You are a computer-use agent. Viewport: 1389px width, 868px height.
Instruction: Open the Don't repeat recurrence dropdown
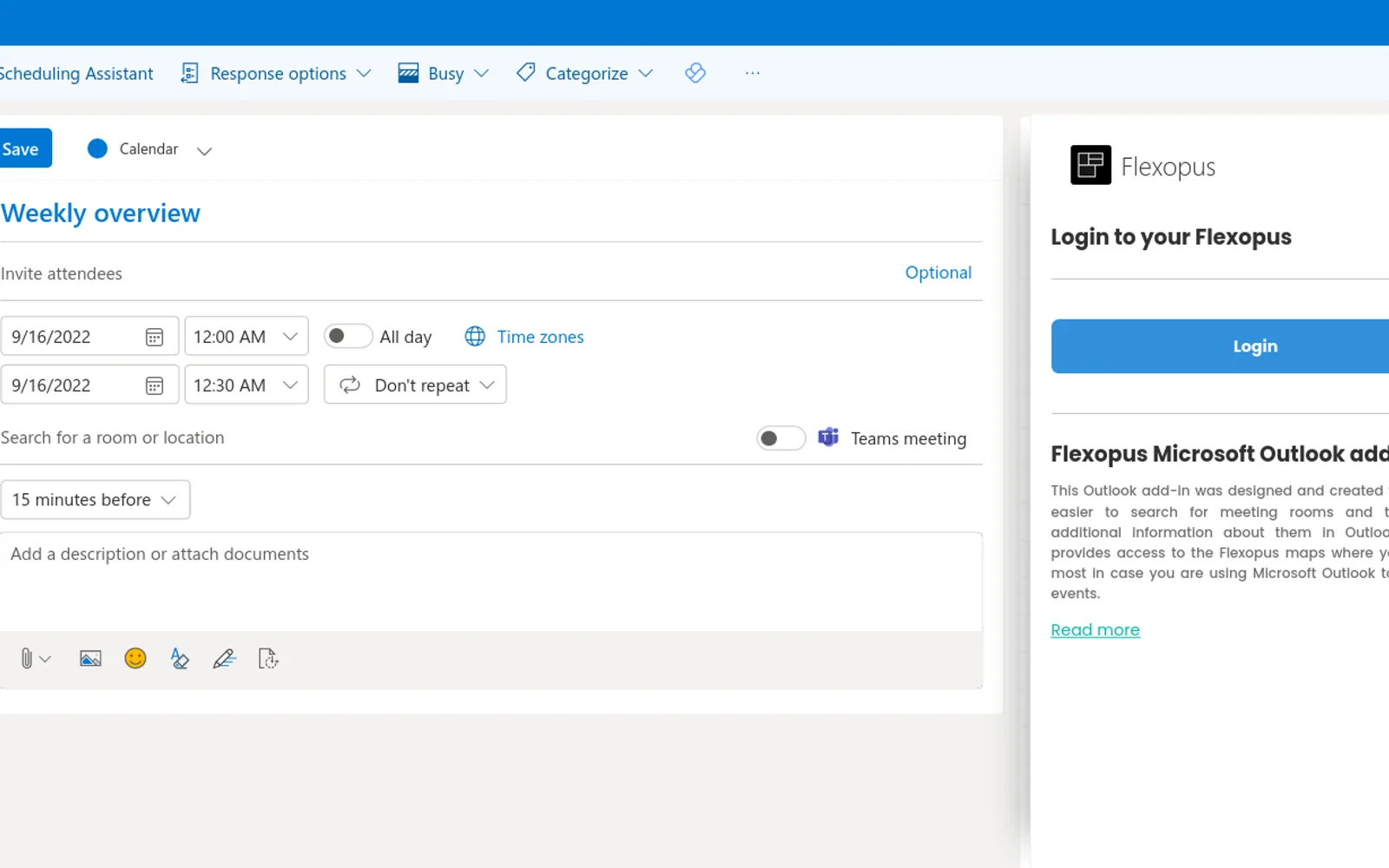pyautogui.click(x=415, y=385)
